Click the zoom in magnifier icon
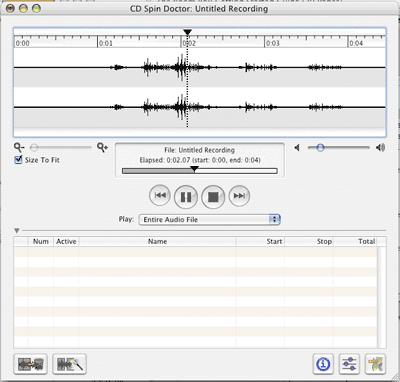Screen dimensions: 400x382 [102, 147]
